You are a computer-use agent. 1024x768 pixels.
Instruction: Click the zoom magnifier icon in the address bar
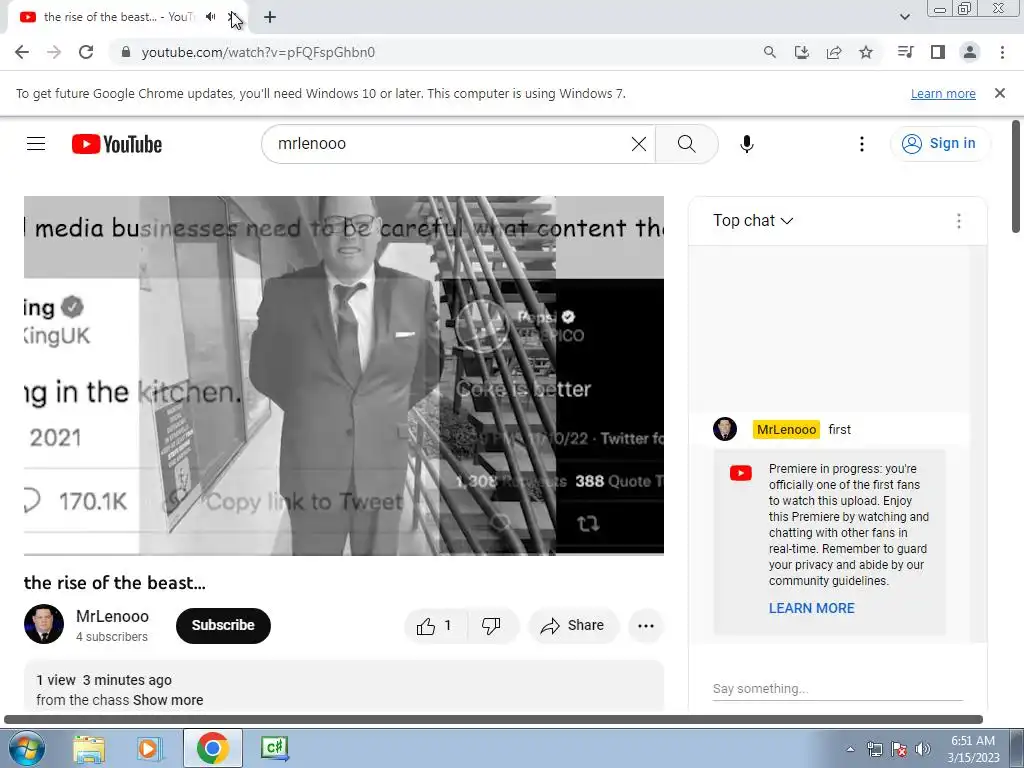click(770, 52)
